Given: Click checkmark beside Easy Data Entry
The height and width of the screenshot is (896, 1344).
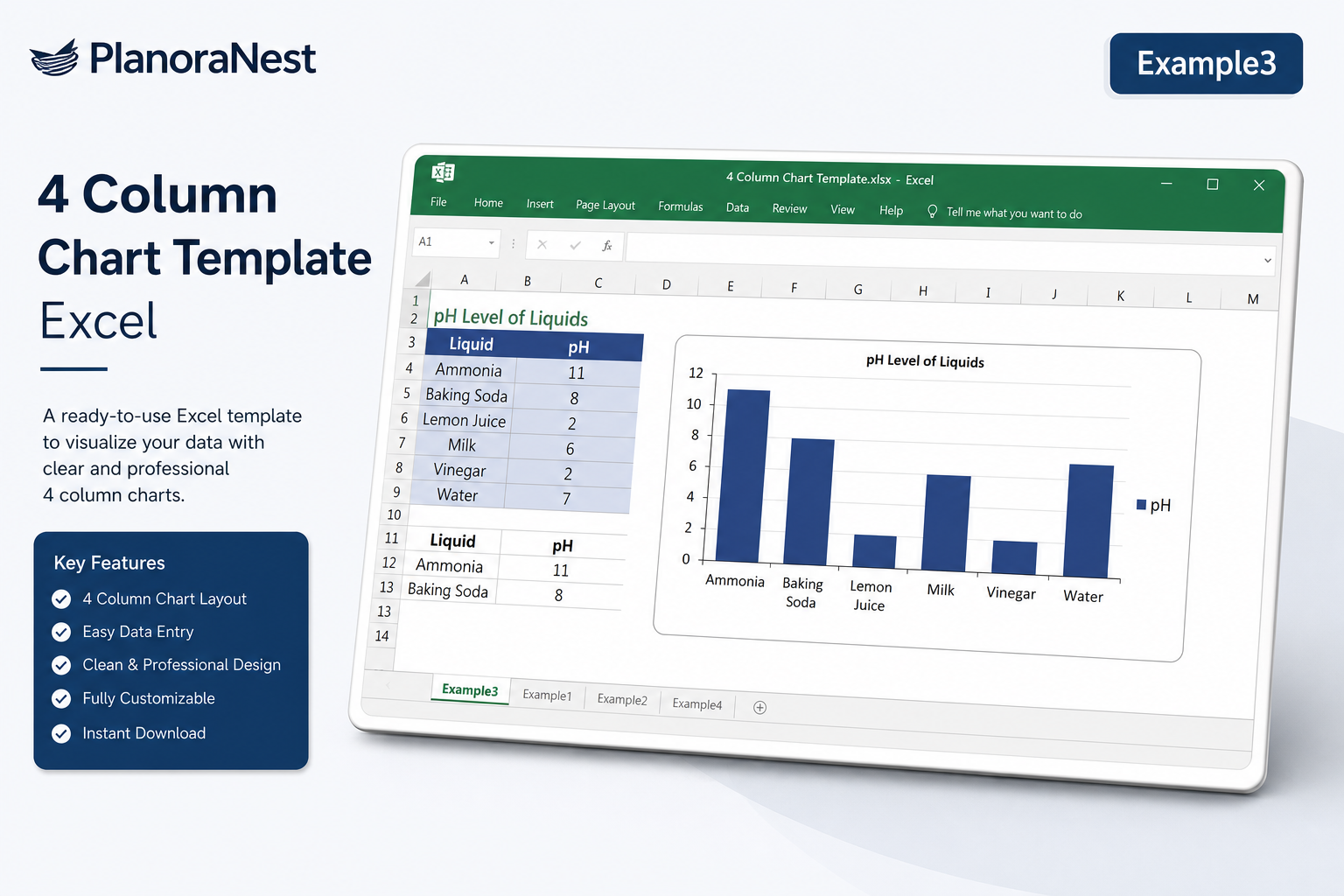Looking at the screenshot, I should point(61,632).
